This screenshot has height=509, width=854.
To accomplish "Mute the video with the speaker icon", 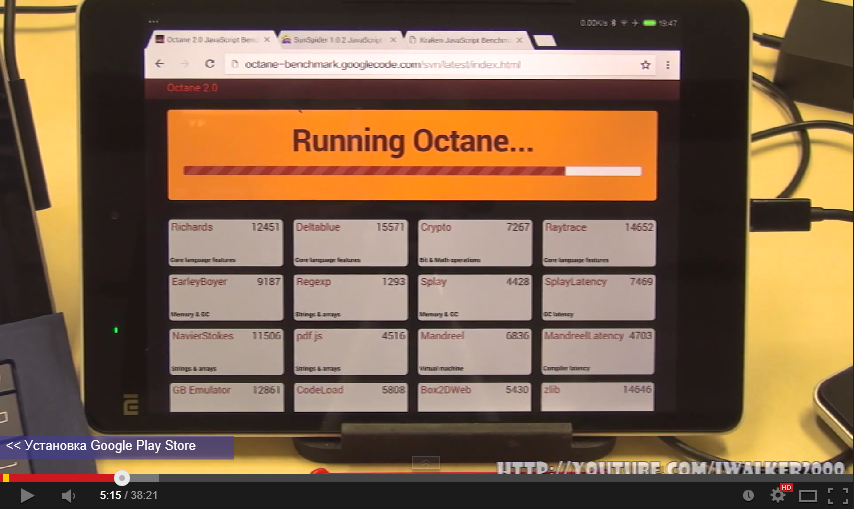I will click(x=68, y=495).
